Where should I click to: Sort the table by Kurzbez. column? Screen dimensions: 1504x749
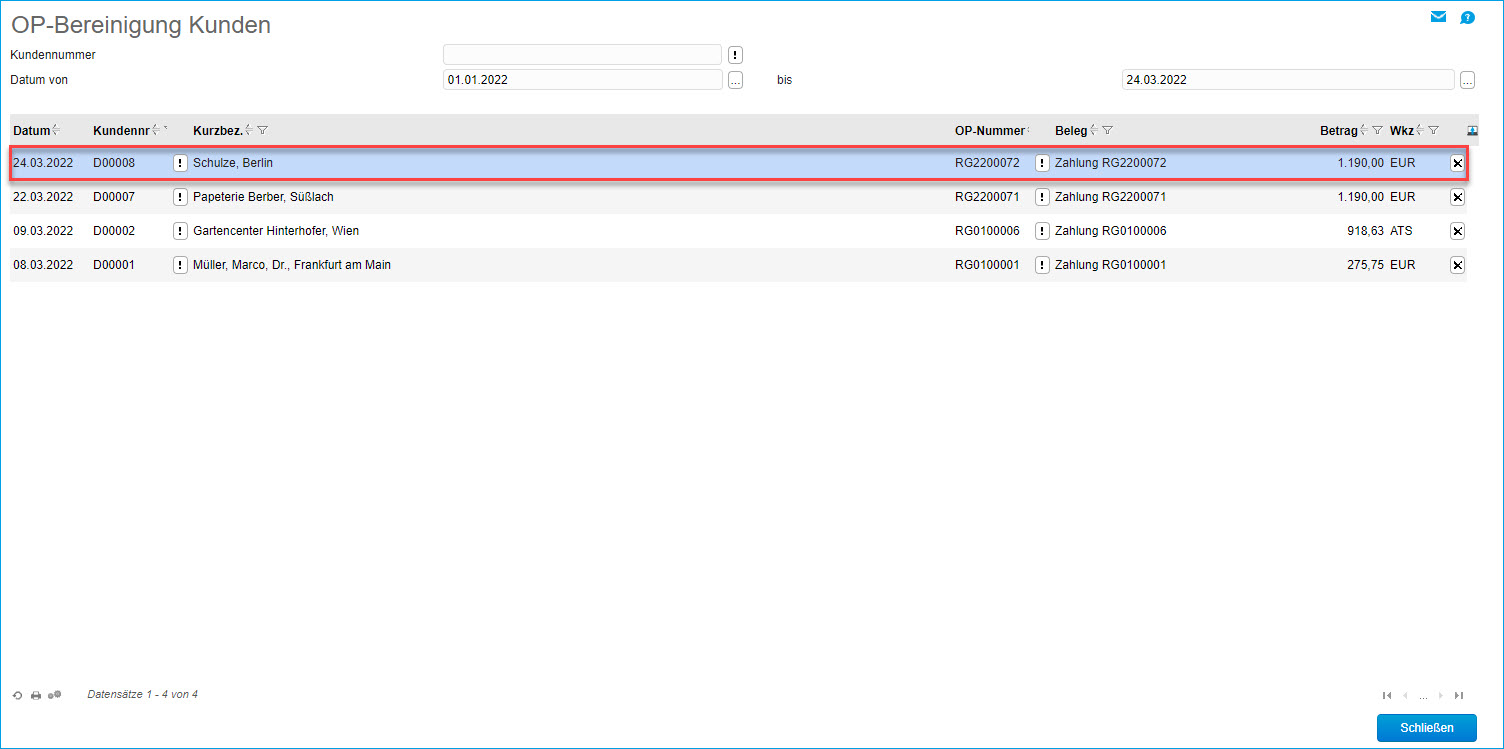point(249,130)
